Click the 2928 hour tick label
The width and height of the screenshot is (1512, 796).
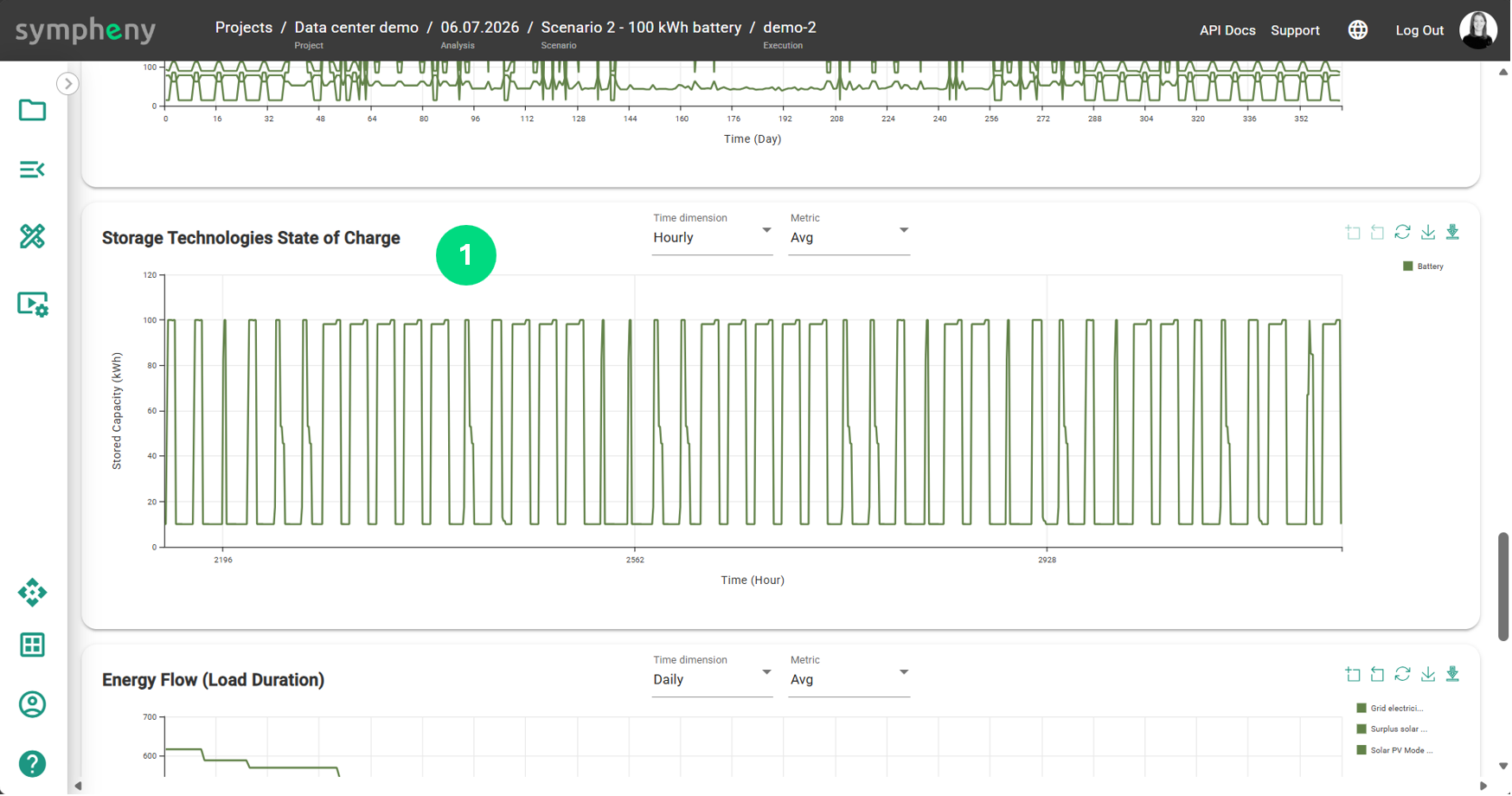point(1048,561)
